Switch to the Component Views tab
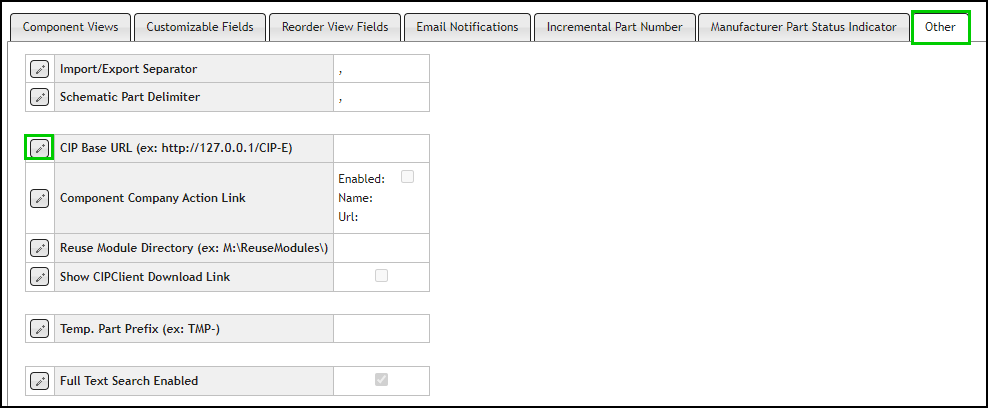This screenshot has width=988, height=408. click(70, 27)
